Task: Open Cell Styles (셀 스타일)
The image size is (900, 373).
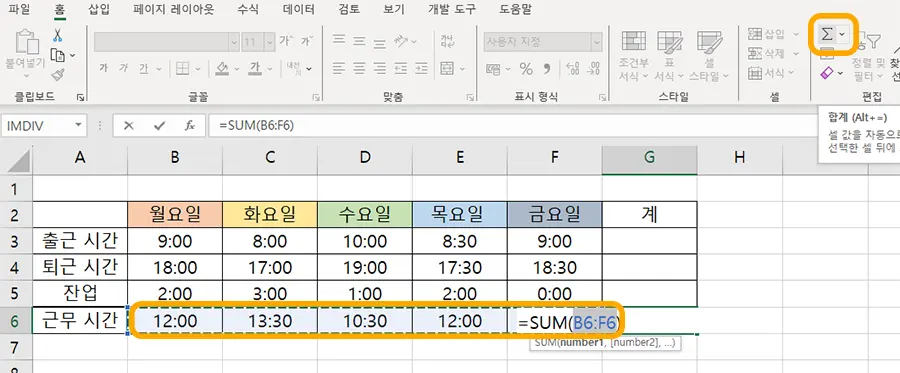Action: [709, 55]
